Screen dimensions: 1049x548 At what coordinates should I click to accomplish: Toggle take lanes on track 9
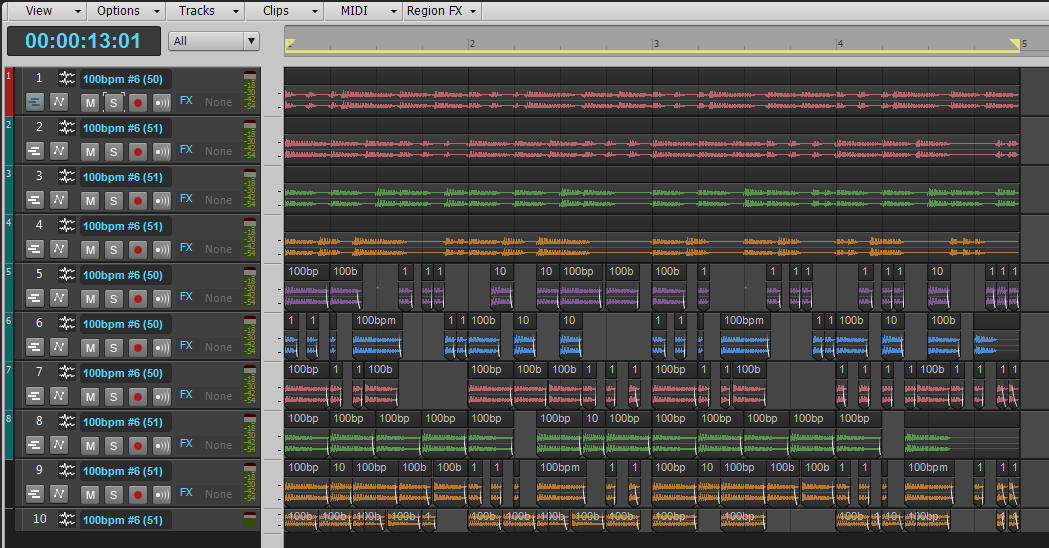[x=35, y=494]
